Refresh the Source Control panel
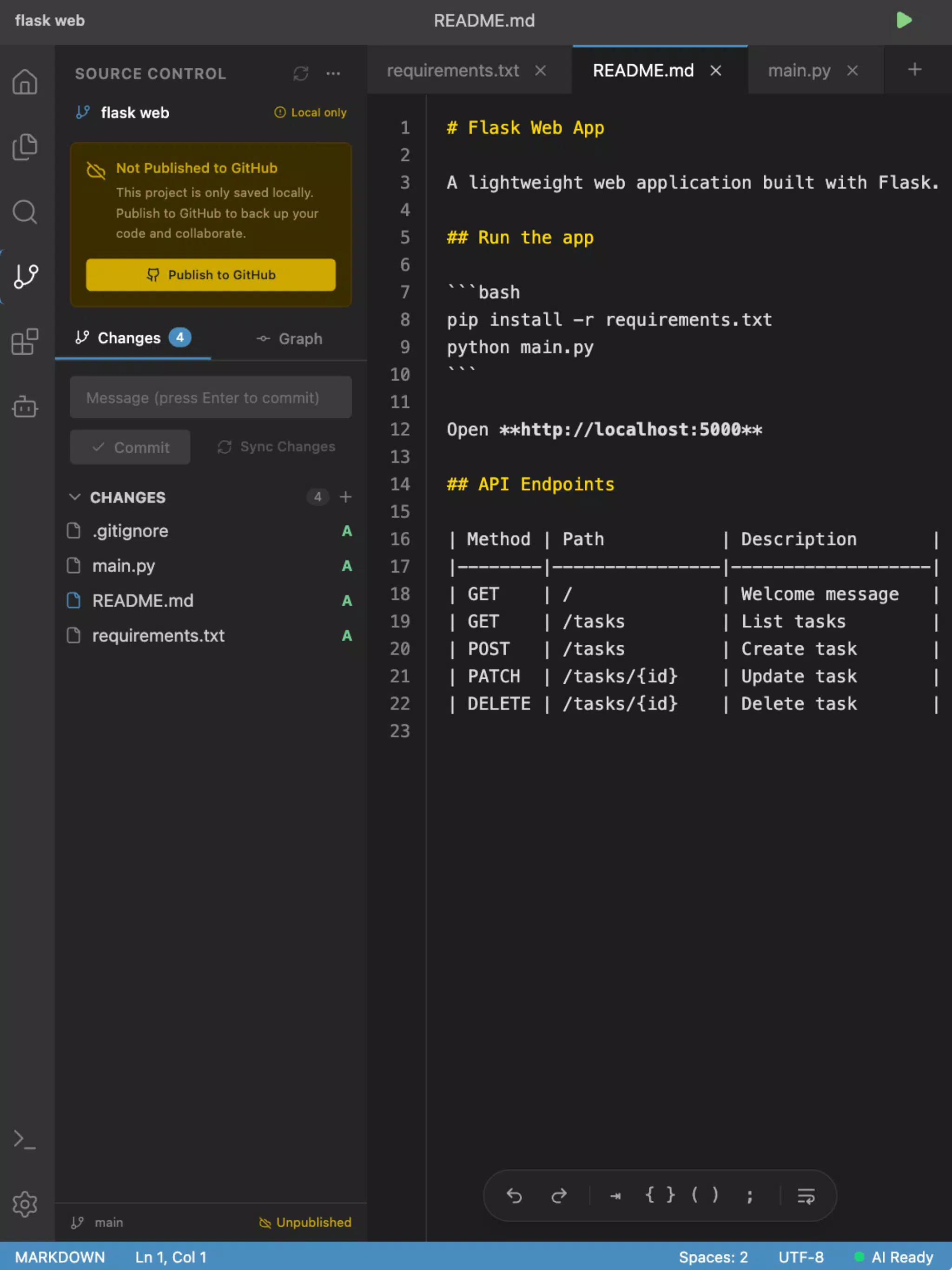Image resolution: width=952 pixels, height=1270 pixels. 301,73
